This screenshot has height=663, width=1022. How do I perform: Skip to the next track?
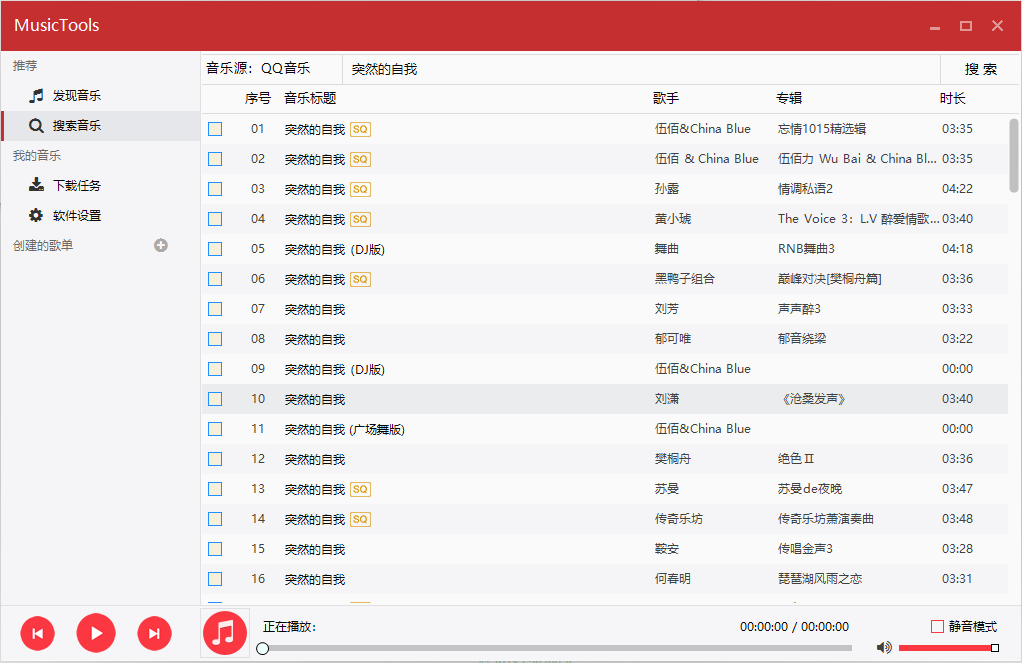pos(154,632)
